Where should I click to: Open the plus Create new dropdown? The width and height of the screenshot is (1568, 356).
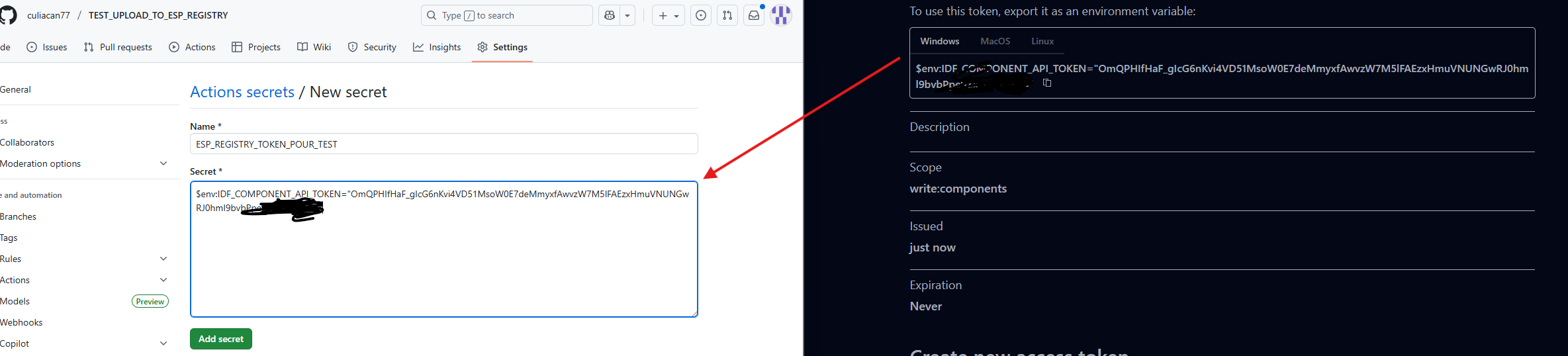pyautogui.click(x=668, y=15)
